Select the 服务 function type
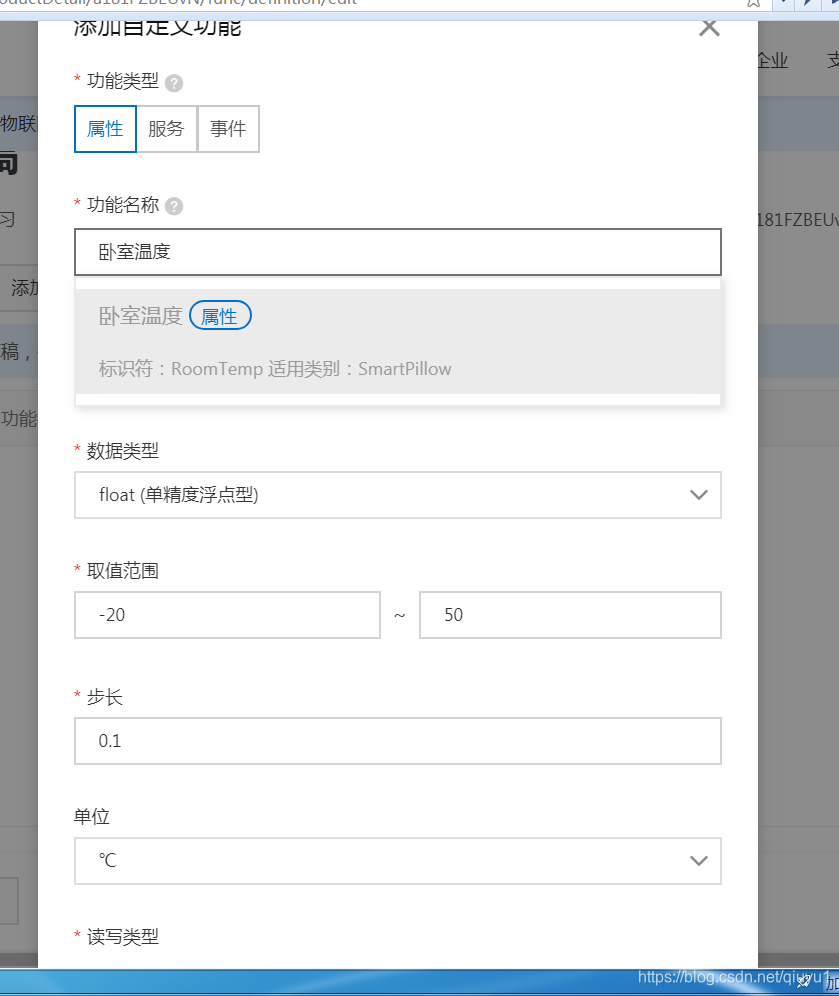This screenshot has height=996, width=839. click(166, 129)
